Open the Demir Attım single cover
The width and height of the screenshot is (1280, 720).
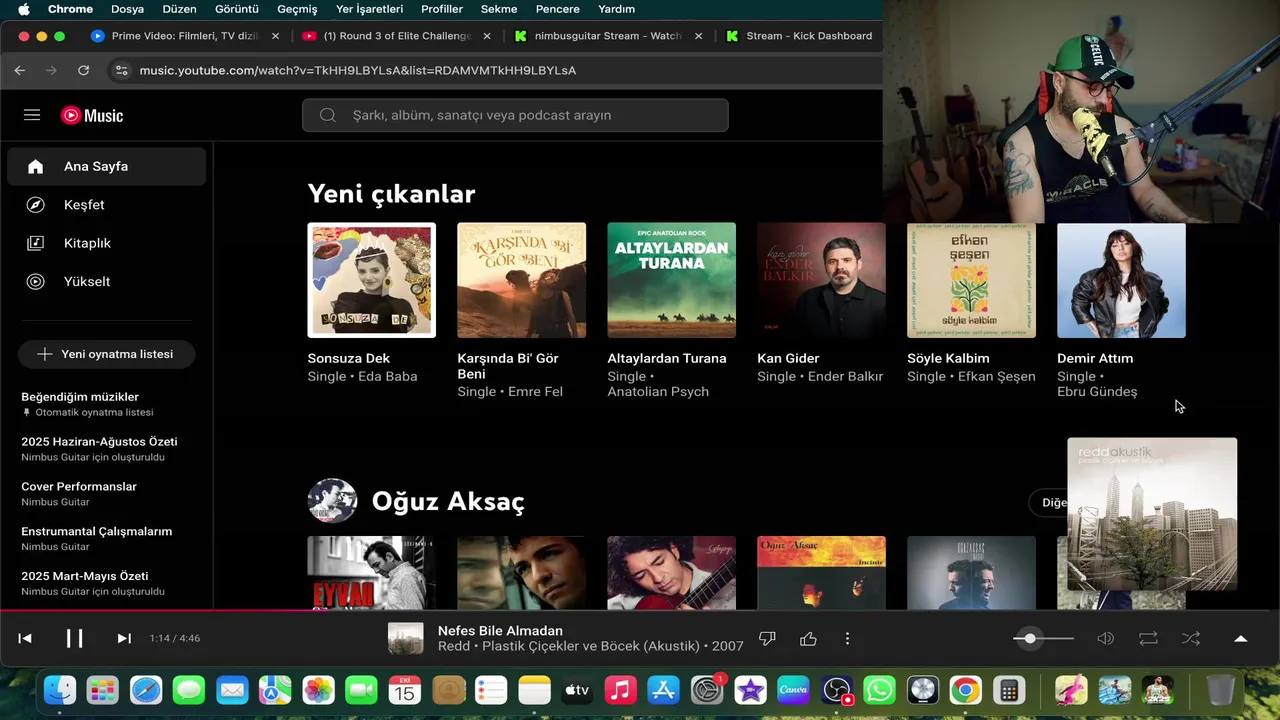[1121, 280]
